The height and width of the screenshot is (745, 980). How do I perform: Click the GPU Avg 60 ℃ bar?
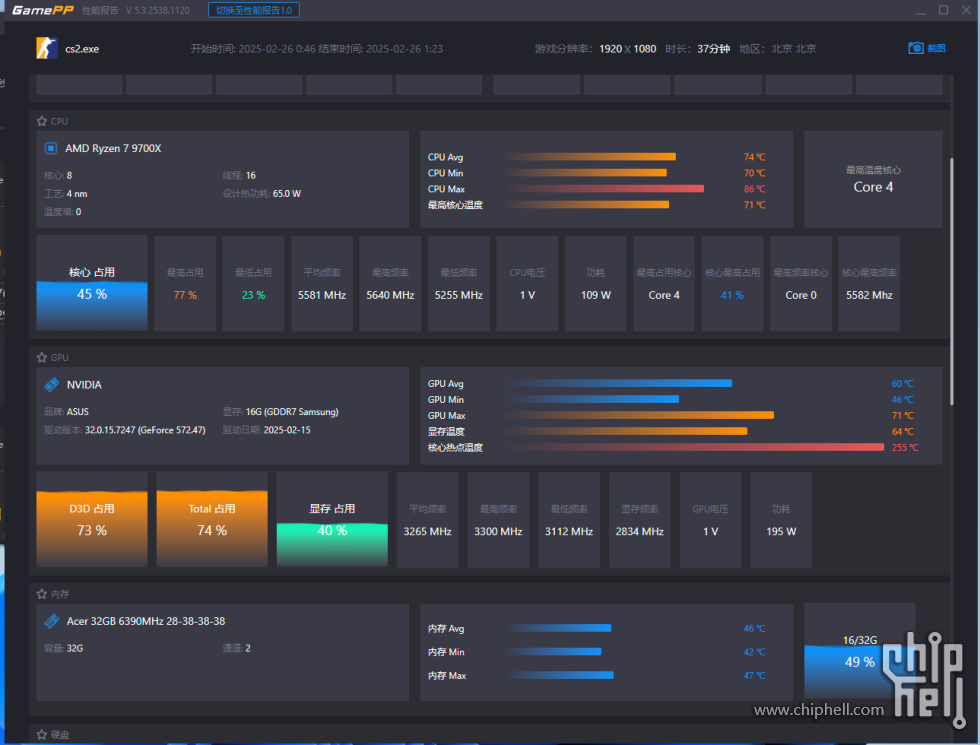(619, 383)
